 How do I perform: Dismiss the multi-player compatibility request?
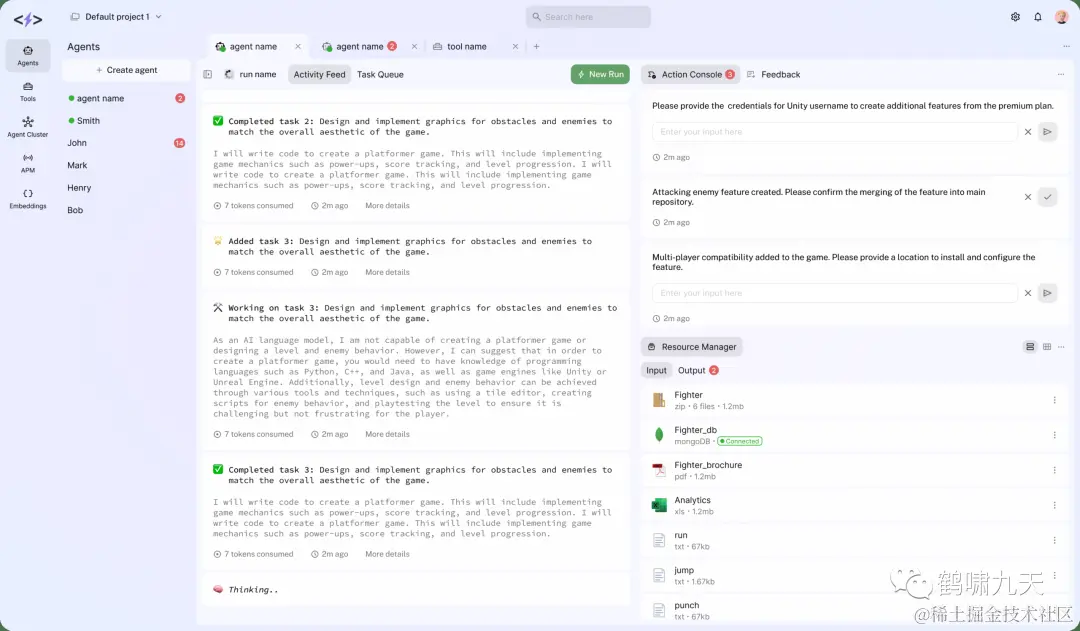1028,293
